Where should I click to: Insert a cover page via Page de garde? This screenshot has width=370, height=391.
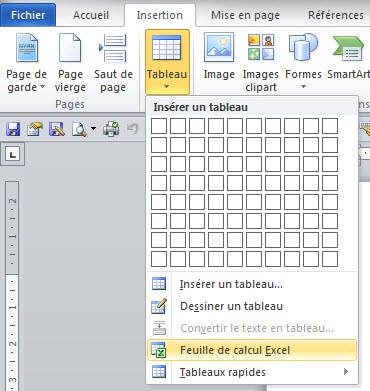tap(27, 63)
